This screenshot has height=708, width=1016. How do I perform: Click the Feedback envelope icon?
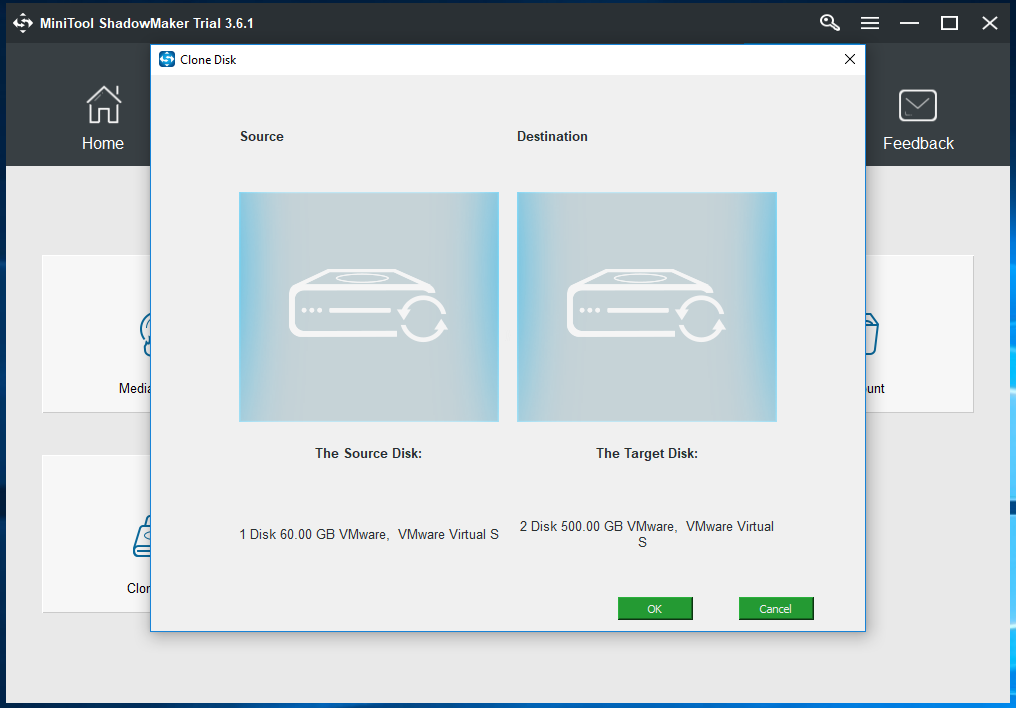(x=917, y=104)
